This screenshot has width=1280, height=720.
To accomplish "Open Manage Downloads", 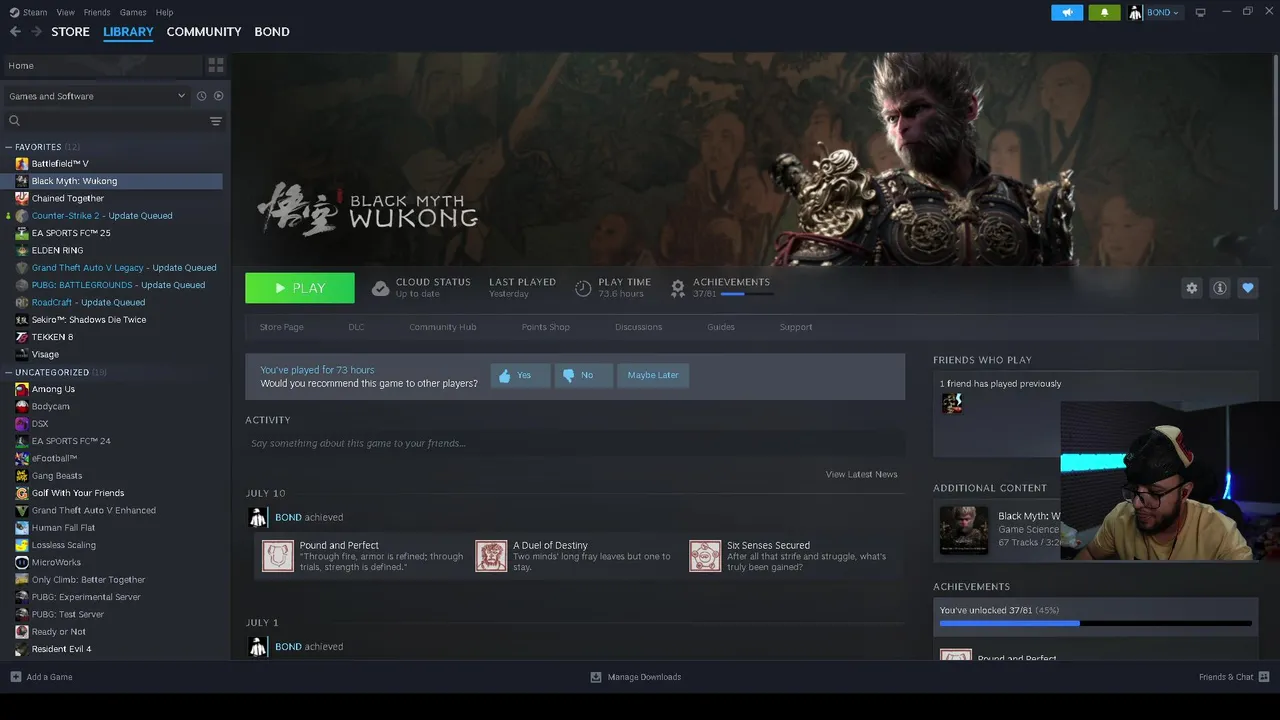I will (x=636, y=677).
